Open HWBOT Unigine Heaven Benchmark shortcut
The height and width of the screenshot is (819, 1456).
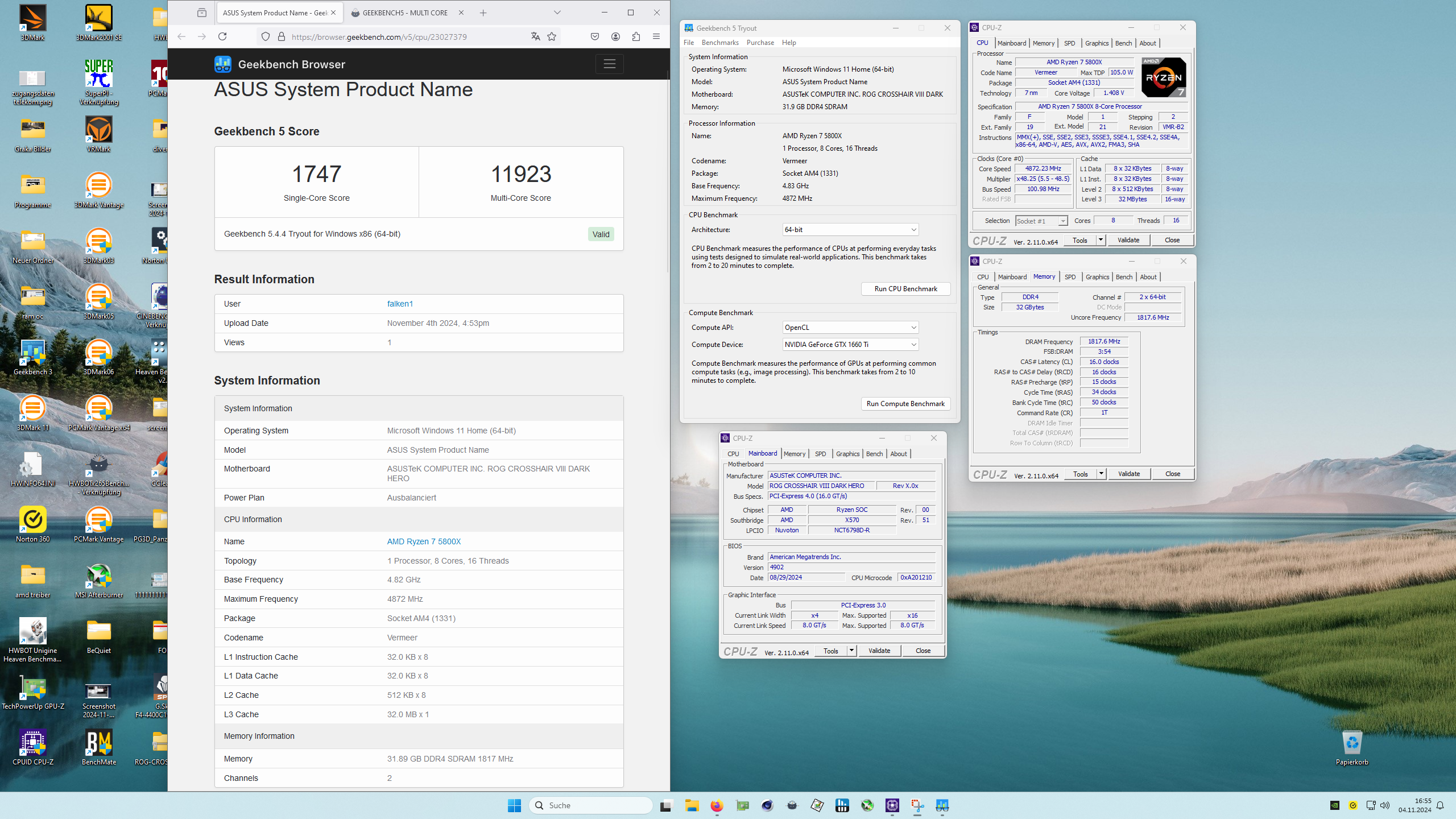32,640
